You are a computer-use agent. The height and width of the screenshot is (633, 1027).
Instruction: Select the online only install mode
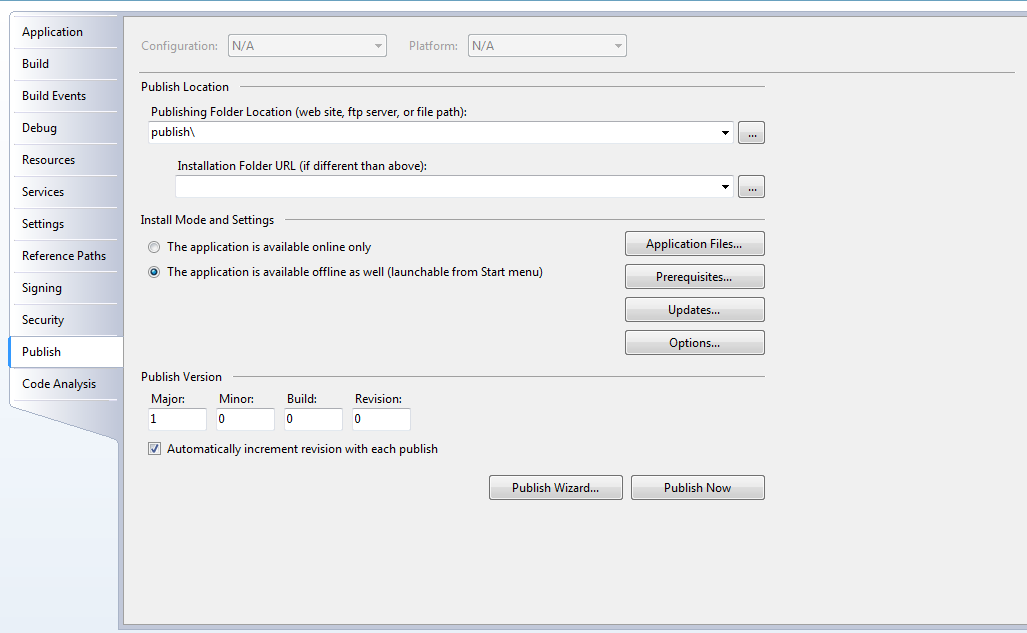[x=153, y=247]
